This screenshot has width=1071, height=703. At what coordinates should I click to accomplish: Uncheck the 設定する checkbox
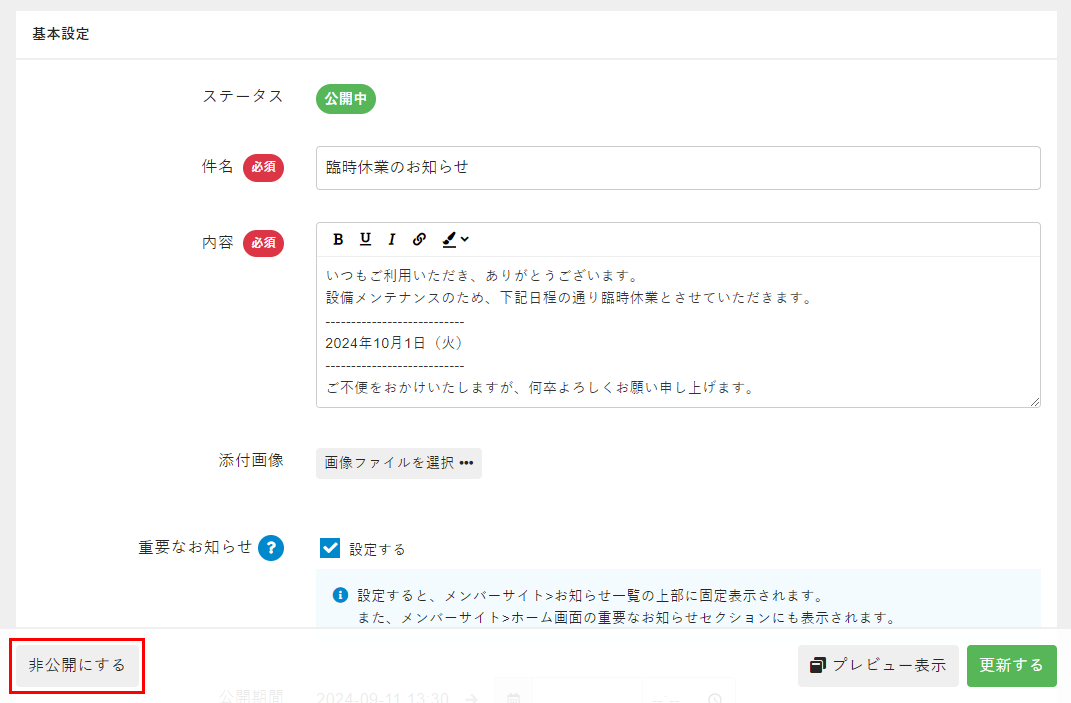330,548
